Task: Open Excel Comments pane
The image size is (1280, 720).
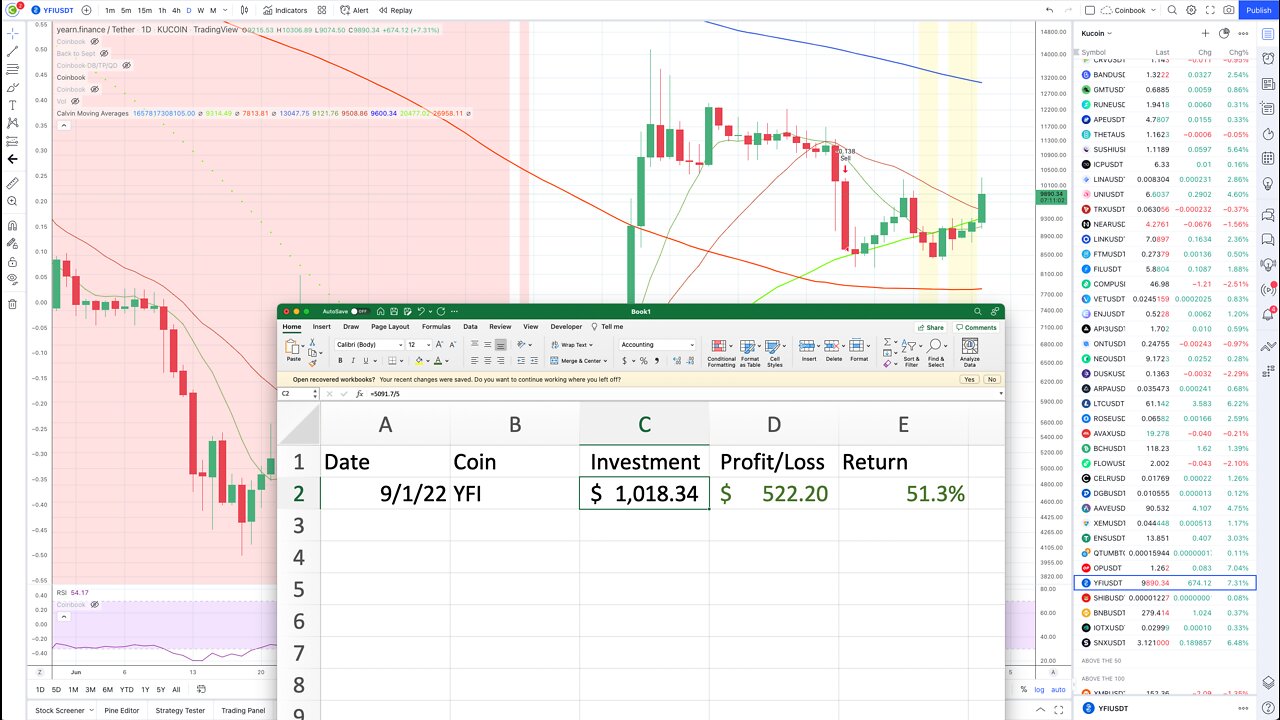Action: [x=976, y=327]
